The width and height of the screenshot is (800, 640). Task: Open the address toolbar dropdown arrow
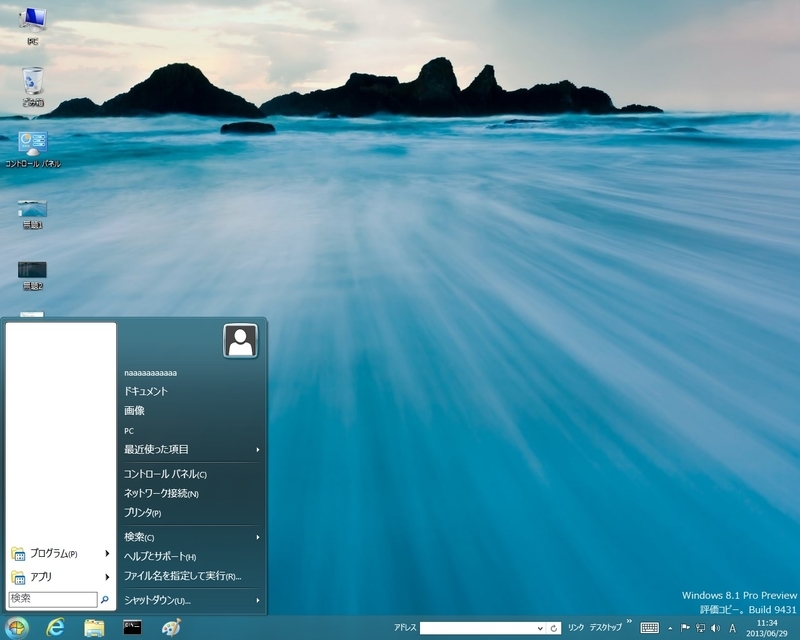(x=540, y=628)
